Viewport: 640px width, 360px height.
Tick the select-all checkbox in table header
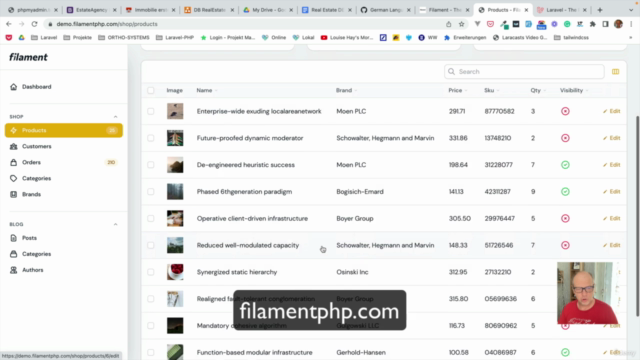tap(151, 90)
